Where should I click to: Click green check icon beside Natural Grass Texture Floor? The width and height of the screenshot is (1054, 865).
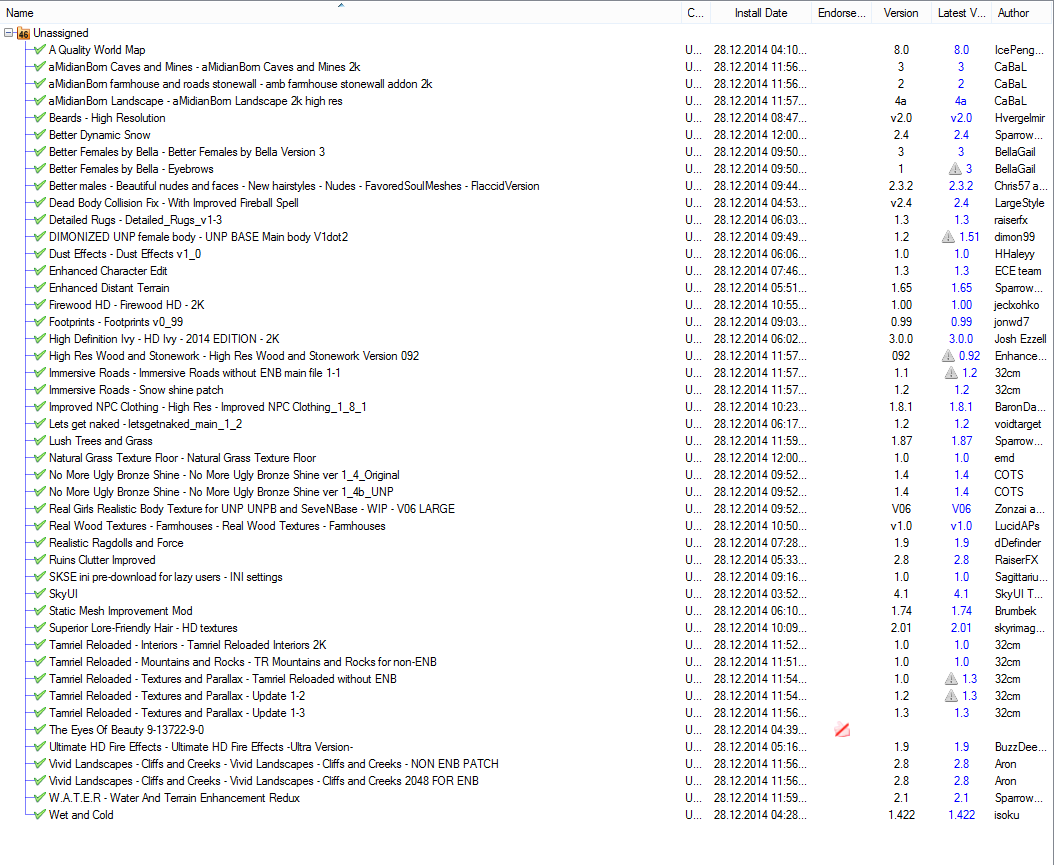[40, 458]
